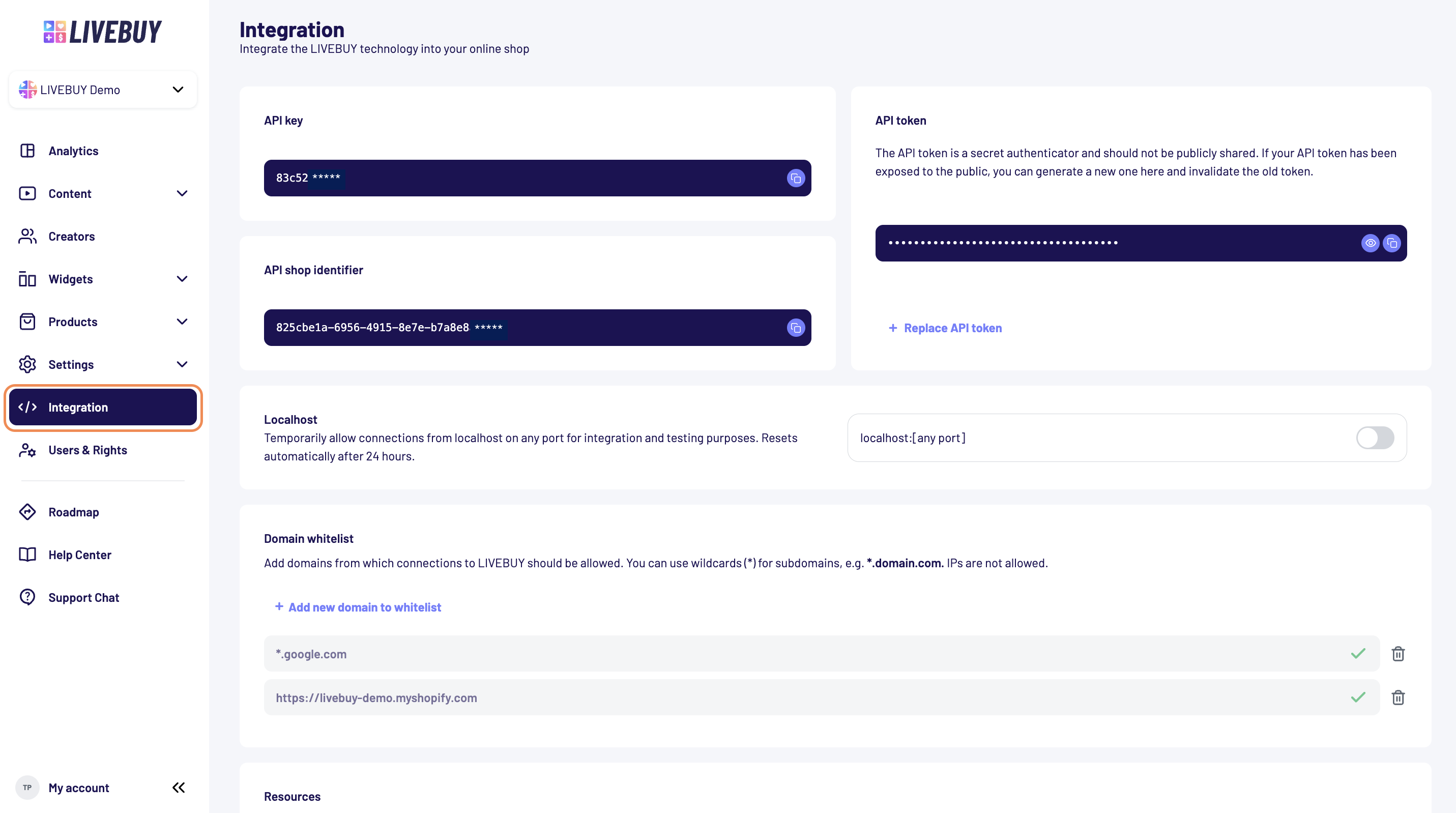Screen dimensions: 1456x813
Task: Click the green checkmark for *.google.com
Action: tap(1358, 654)
